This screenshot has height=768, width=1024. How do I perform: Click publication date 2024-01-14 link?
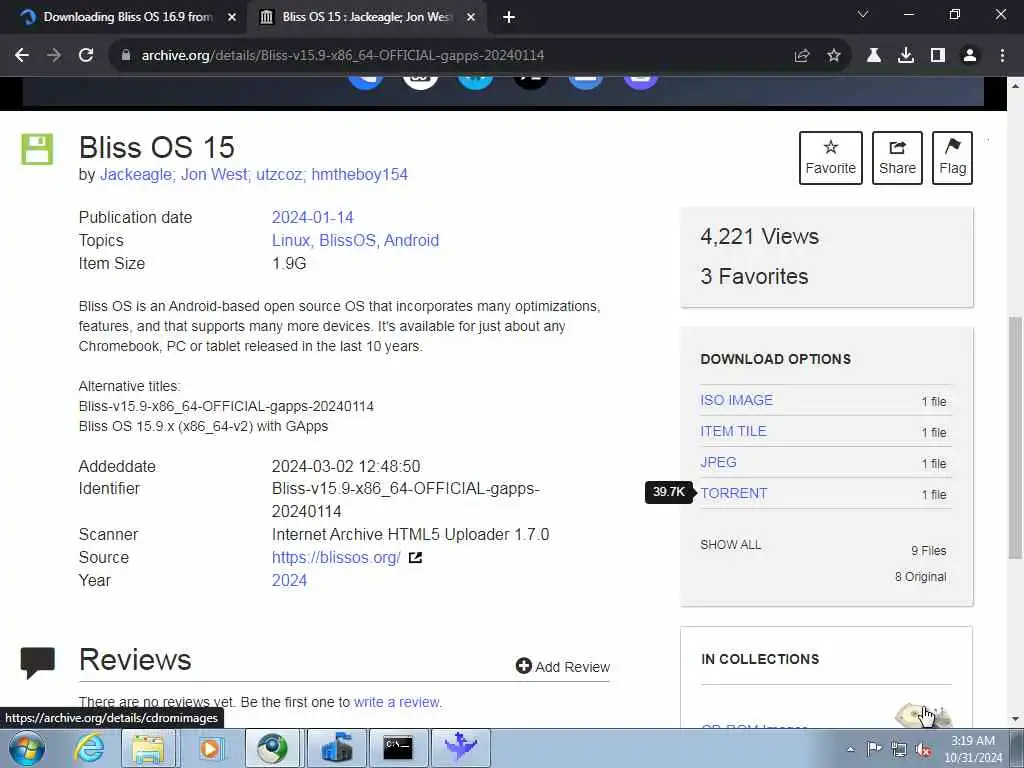[x=312, y=217]
